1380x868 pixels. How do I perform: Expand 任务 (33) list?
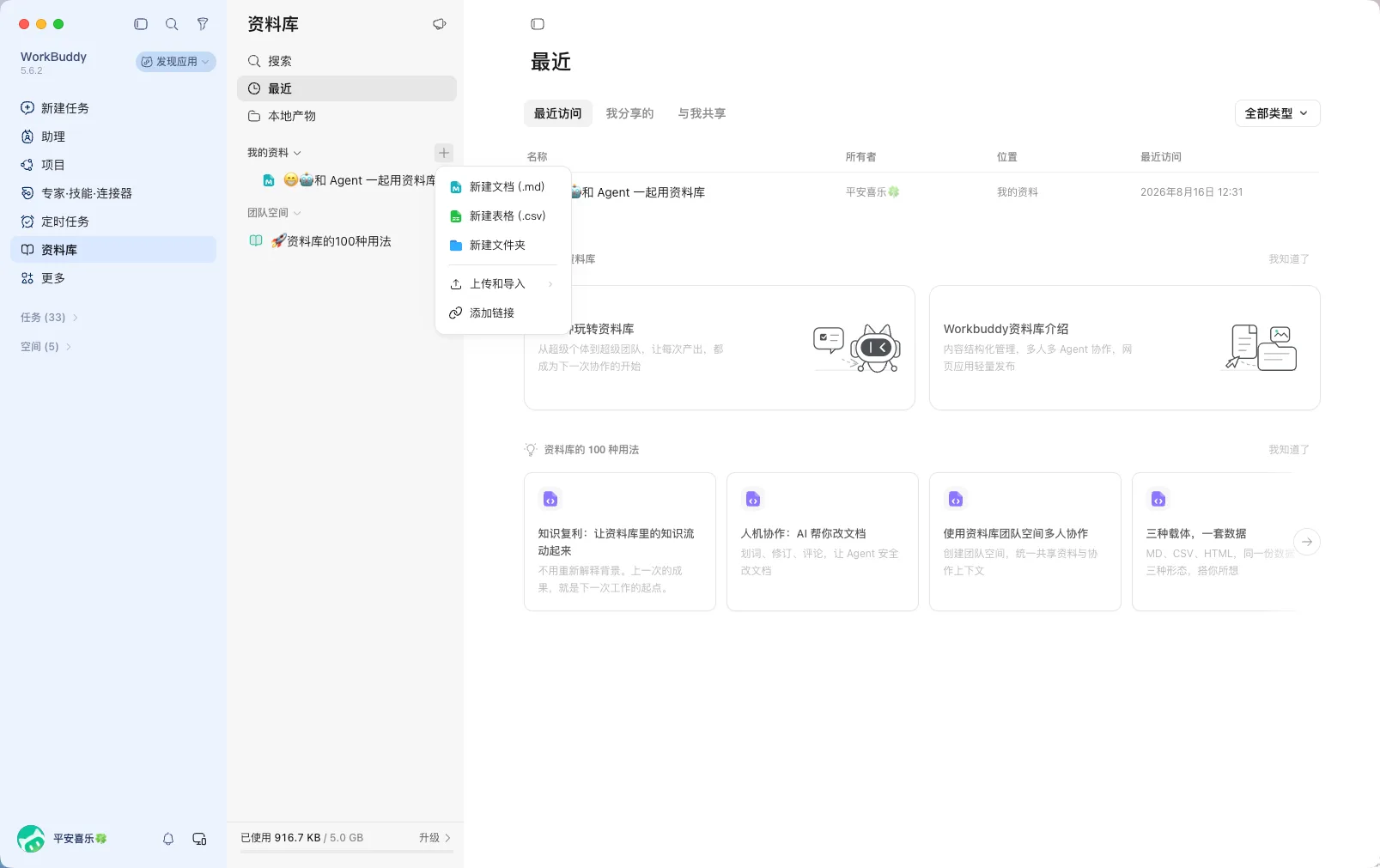pyautogui.click(x=49, y=318)
